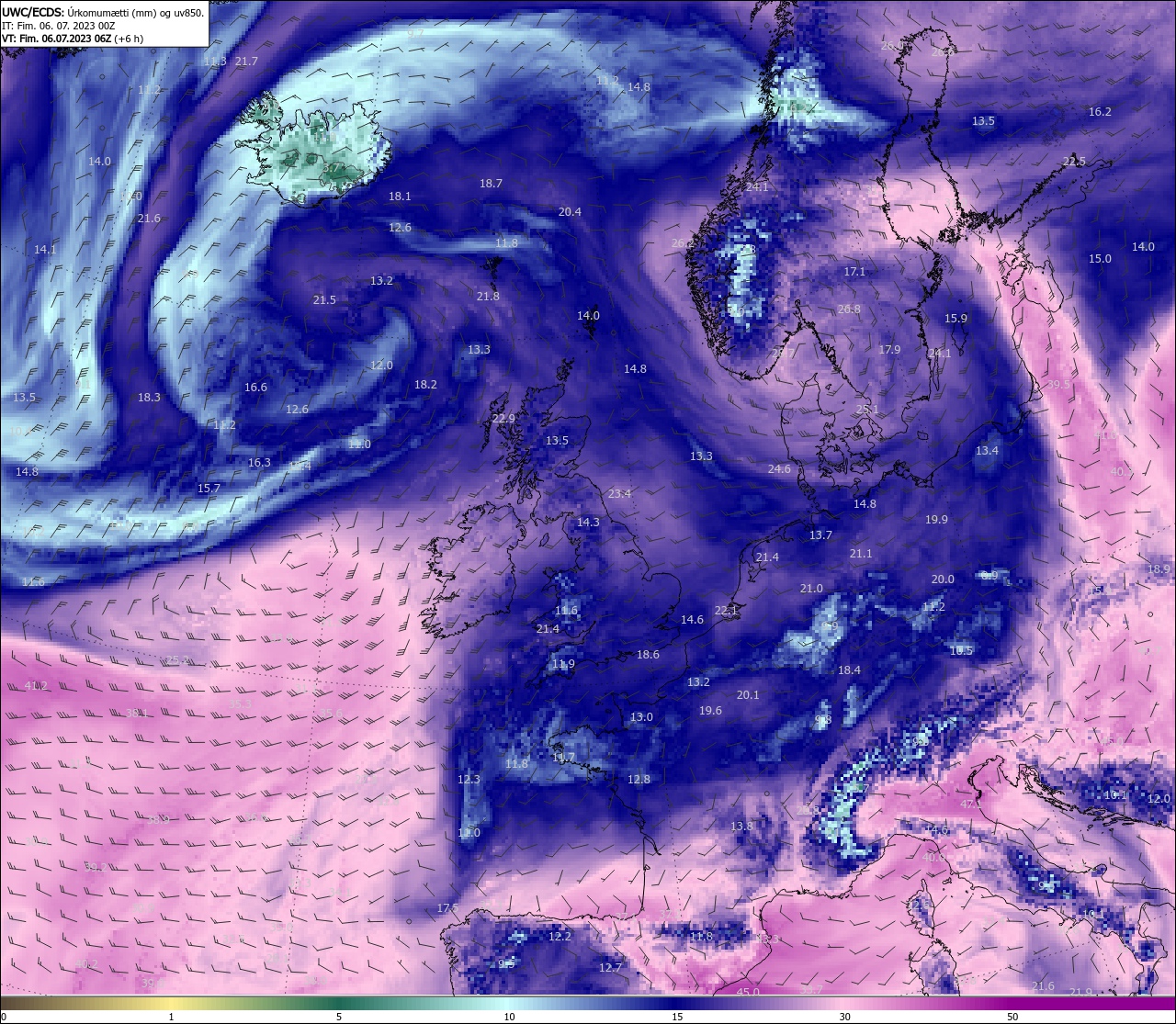The height and width of the screenshot is (1024, 1176).
Task: Click the value 15.7 on the map
Action: (209, 489)
